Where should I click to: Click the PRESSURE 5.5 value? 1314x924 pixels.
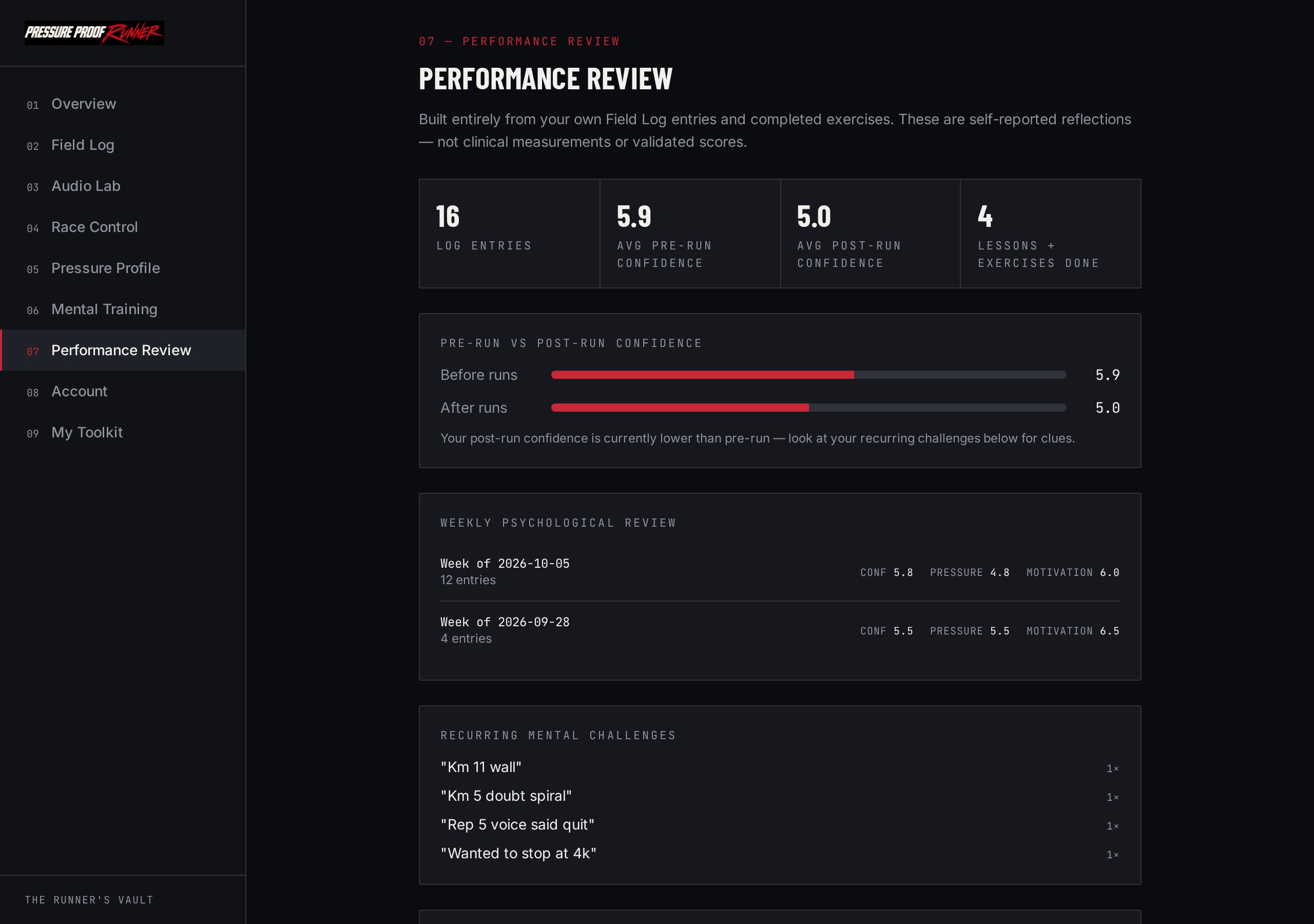tap(970, 631)
